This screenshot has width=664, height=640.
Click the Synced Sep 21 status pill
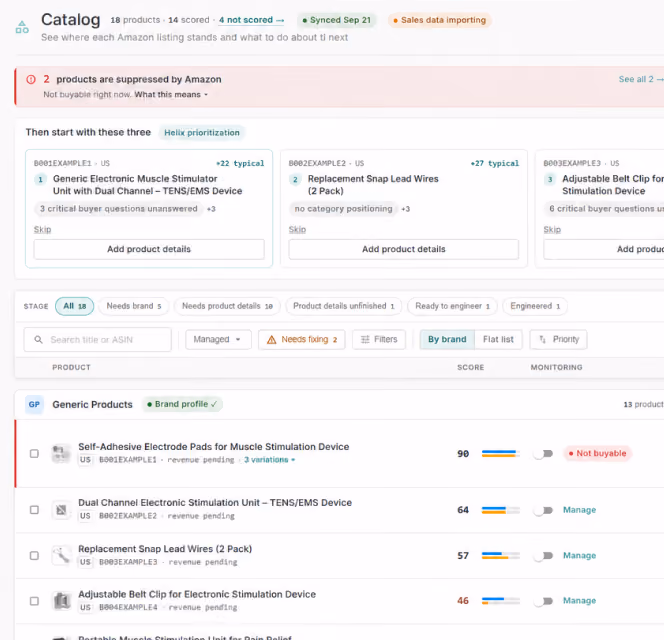click(337, 20)
